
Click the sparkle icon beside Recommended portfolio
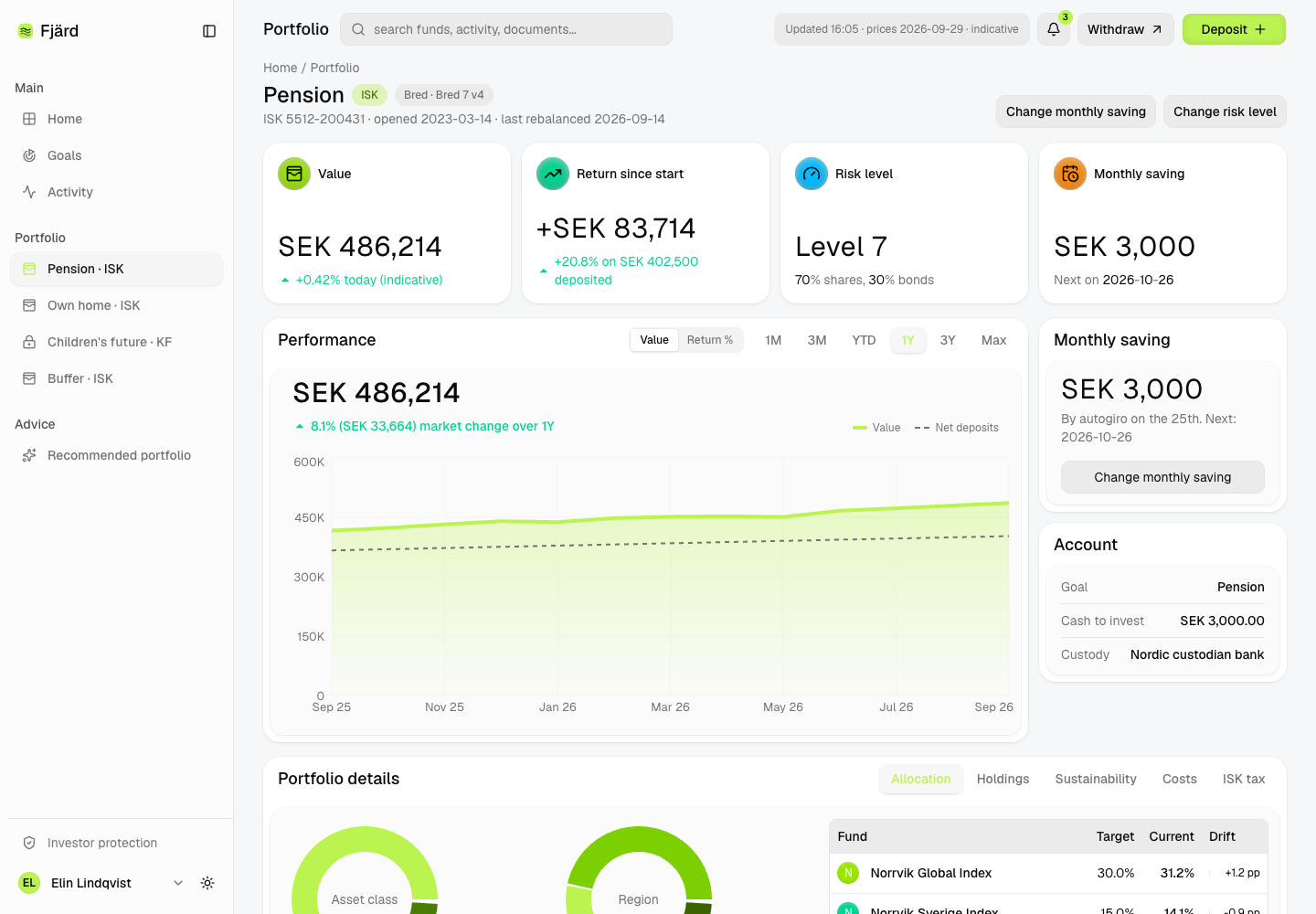click(29, 455)
